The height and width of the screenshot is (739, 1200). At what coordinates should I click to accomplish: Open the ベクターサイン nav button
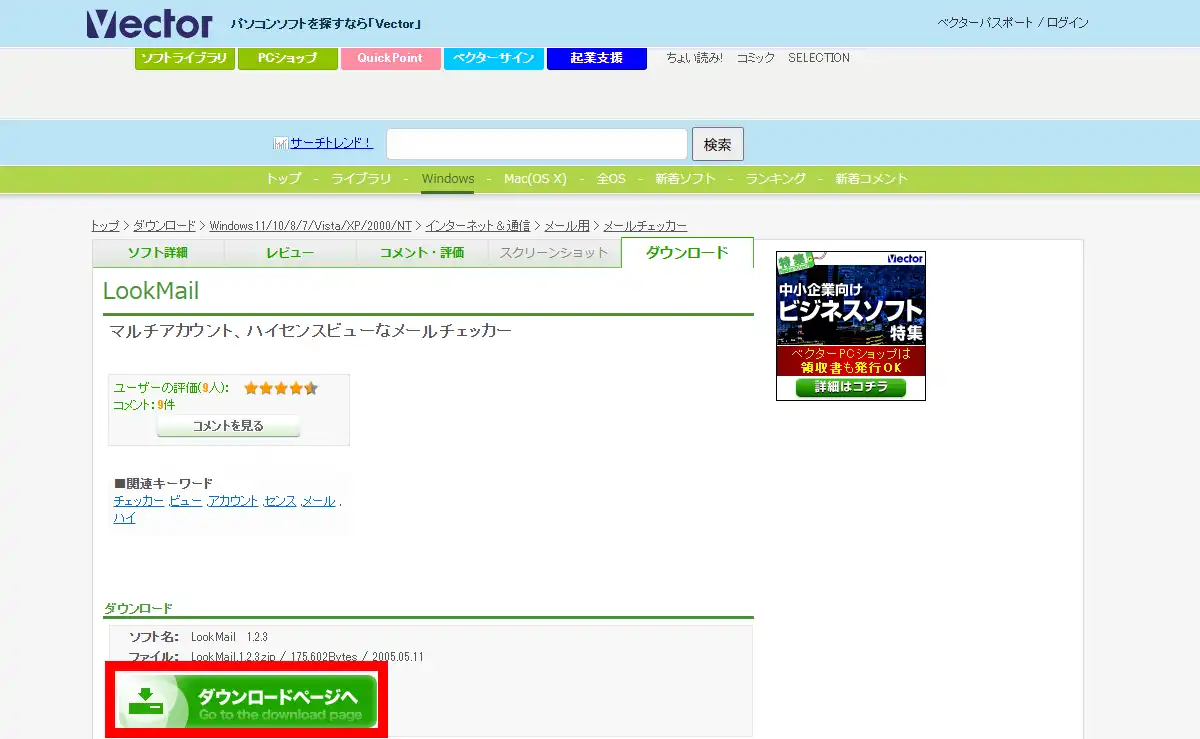(x=494, y=58)
